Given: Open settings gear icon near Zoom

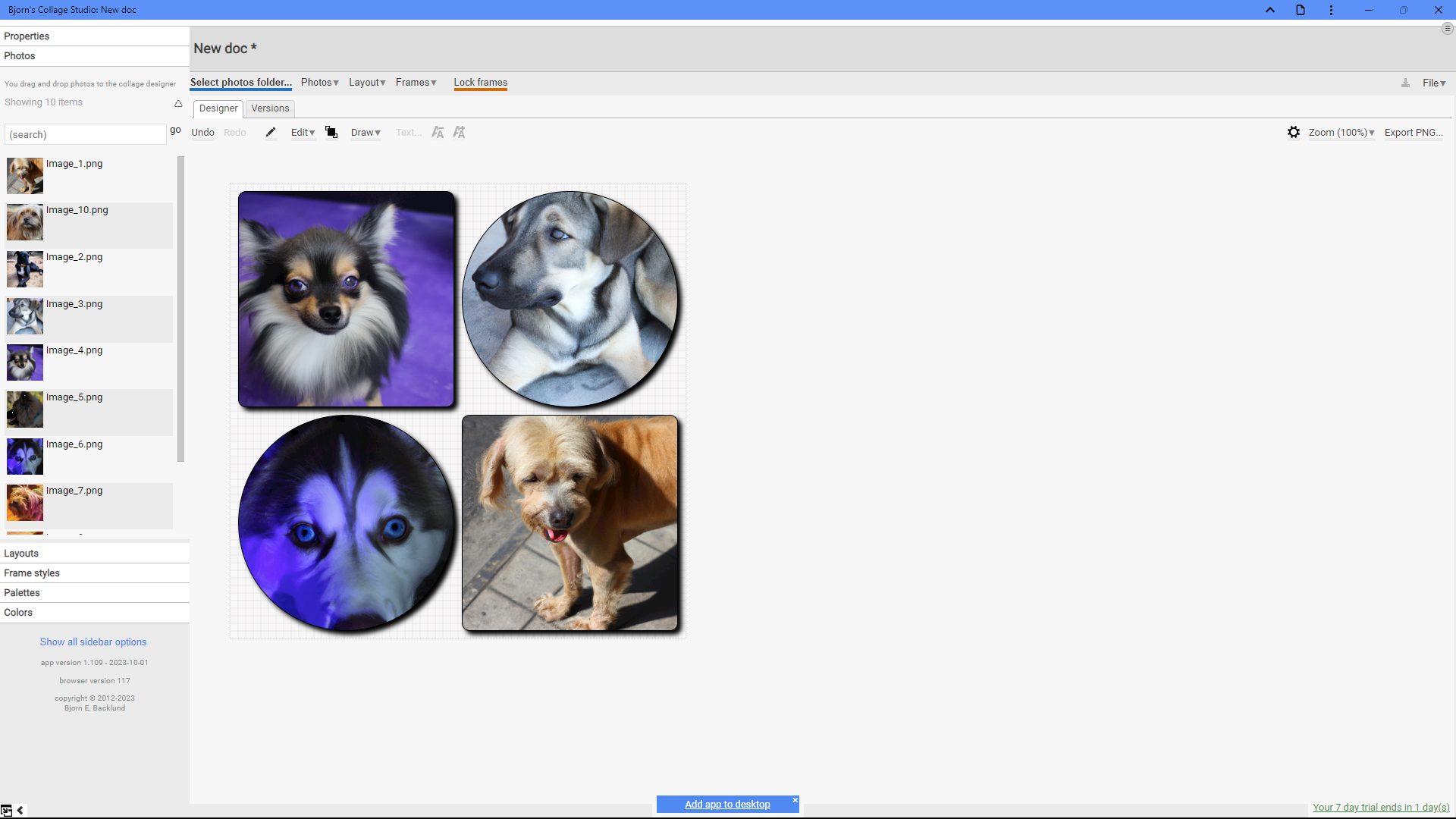Looking at the screenshot, I should coord(1294,132).
